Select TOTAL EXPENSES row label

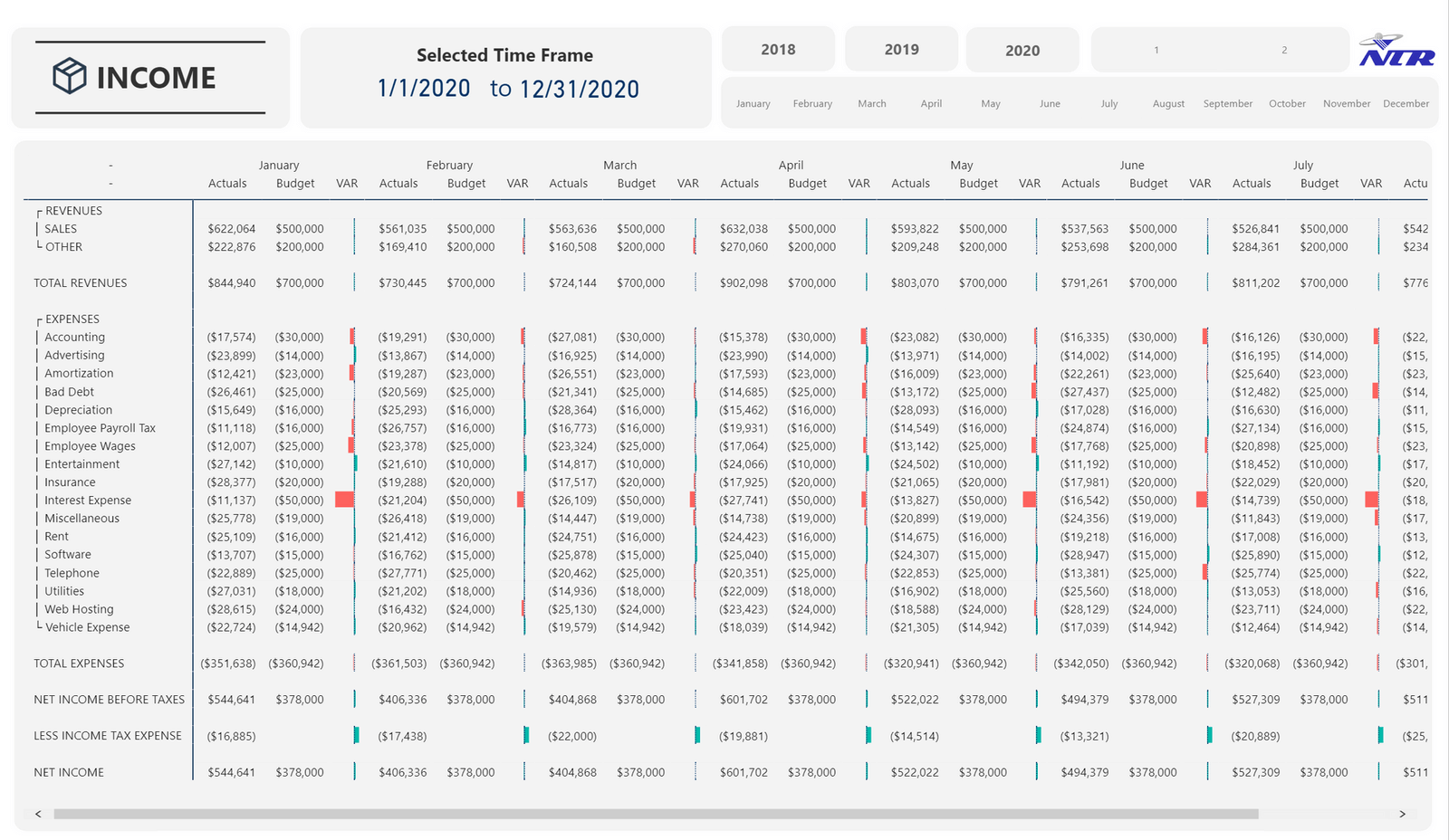[79, 663]
